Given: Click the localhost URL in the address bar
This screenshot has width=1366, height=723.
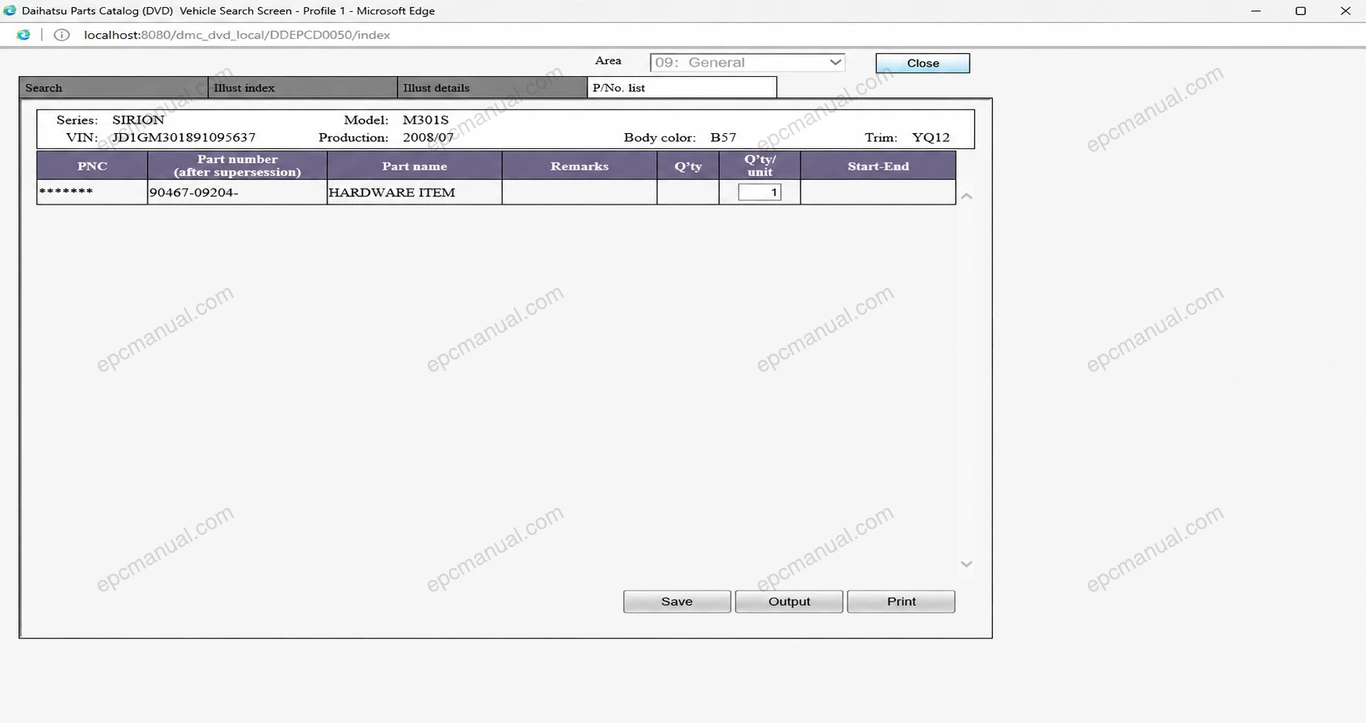Looking at the screenshot, I should [237, 35].
